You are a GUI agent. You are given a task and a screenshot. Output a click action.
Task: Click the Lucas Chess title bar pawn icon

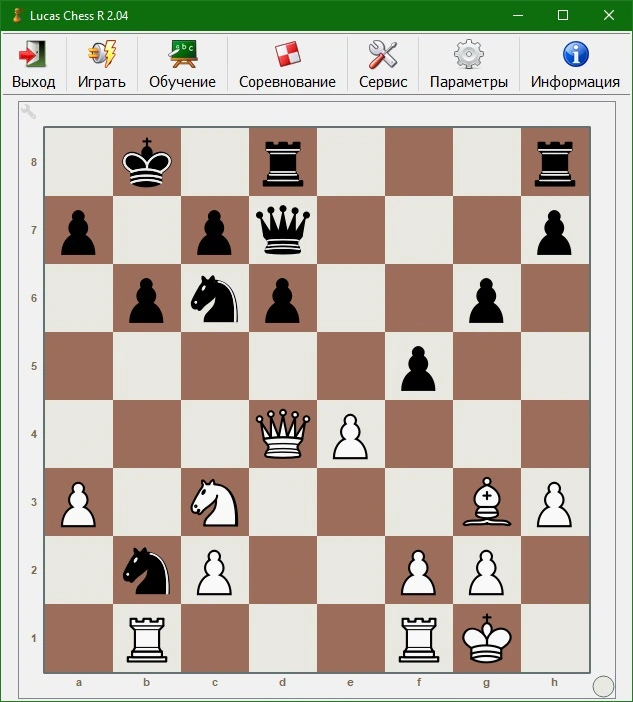(17, 15)
